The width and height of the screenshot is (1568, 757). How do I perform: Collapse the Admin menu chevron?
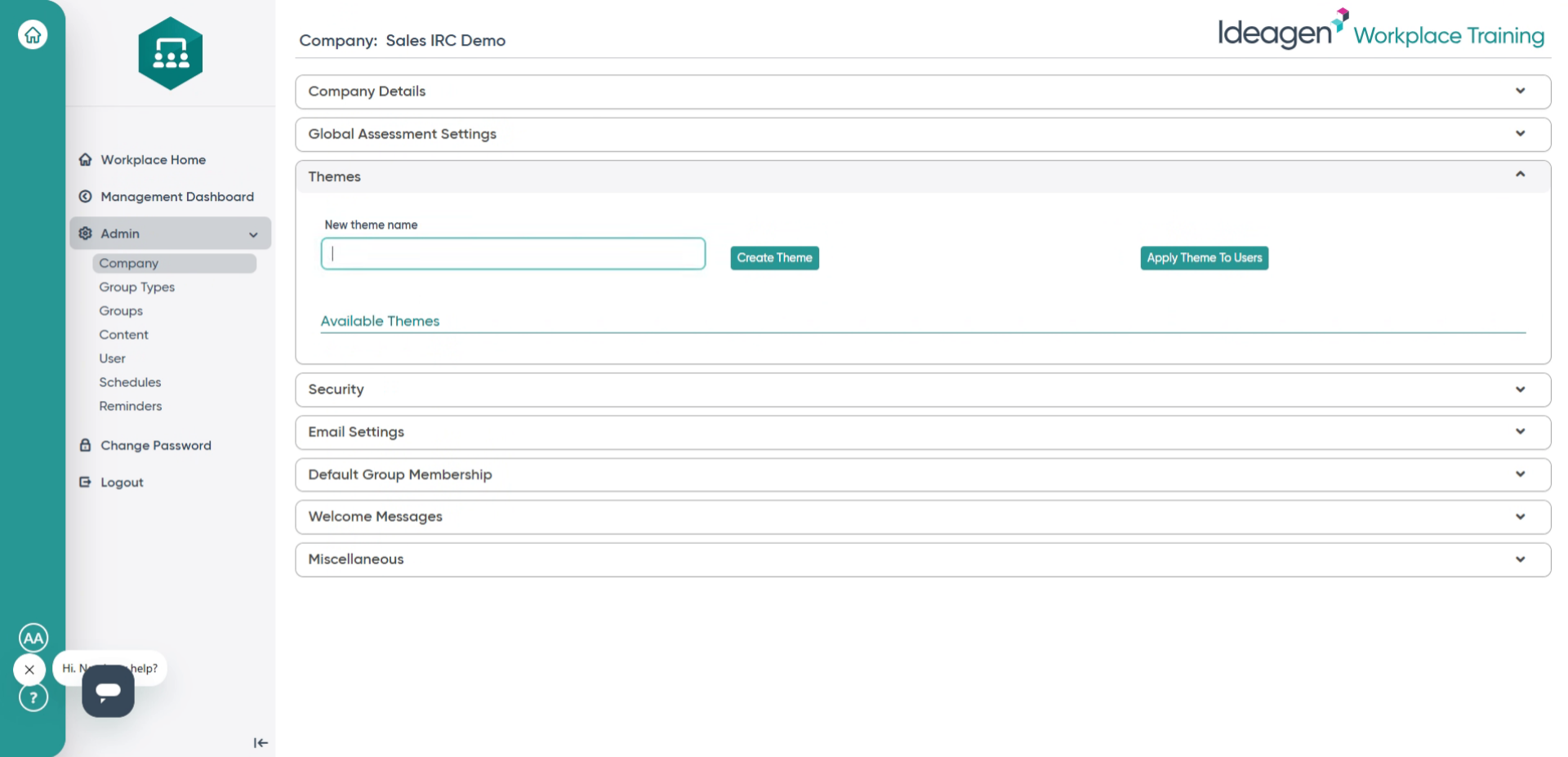click(x=253, y=234)
